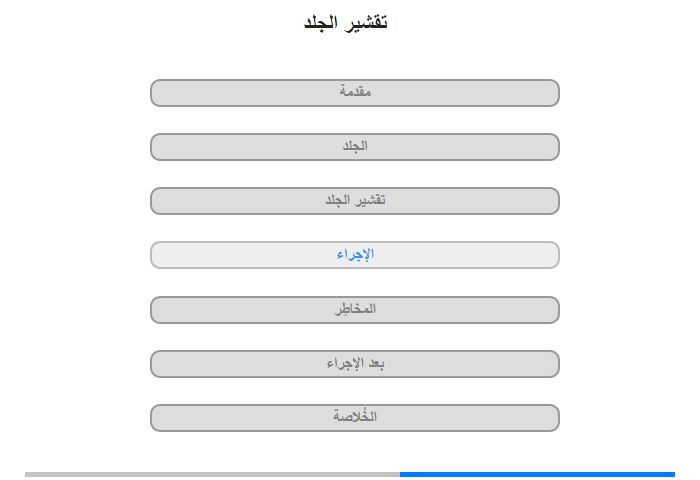Choose the skin peeling (تقشير الجلد) menu entry

click(354, 201)
